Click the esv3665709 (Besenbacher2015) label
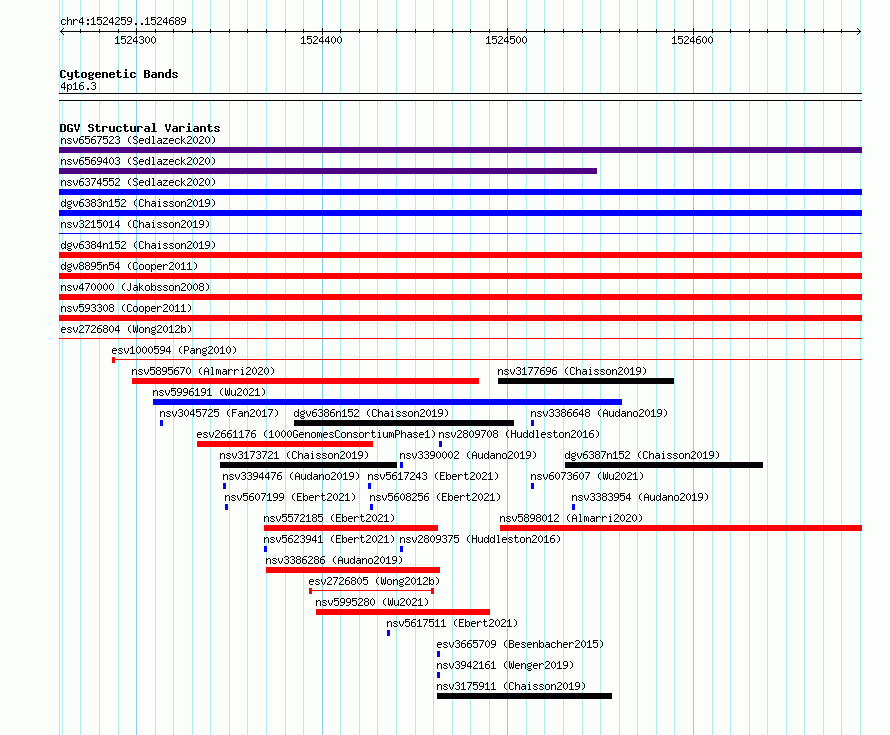The height and width of the screenshot is (735, 890). point(520,644)
